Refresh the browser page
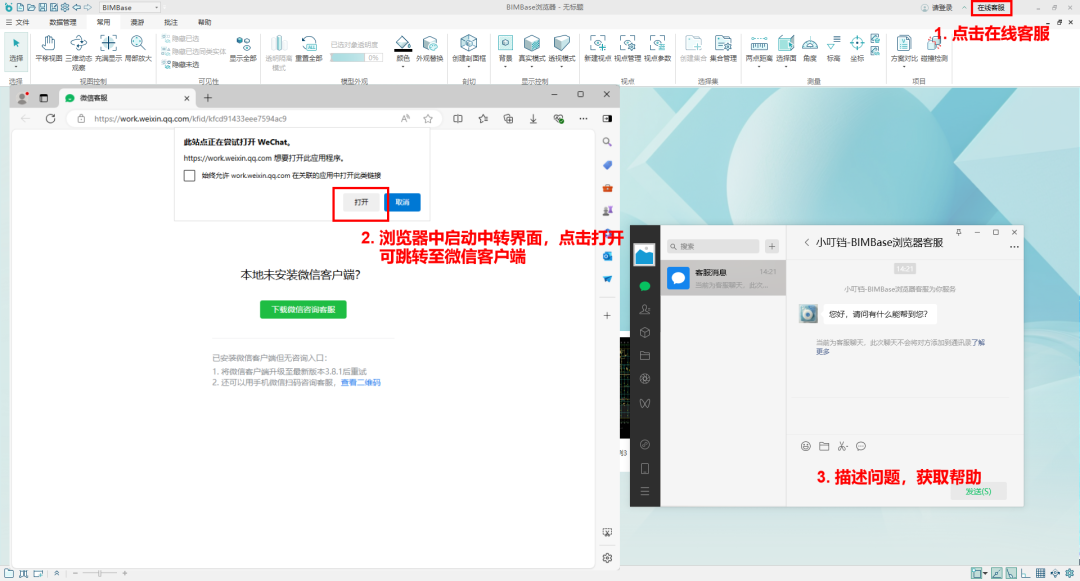This screenshot has width=1080, height=581. point(50,118)
